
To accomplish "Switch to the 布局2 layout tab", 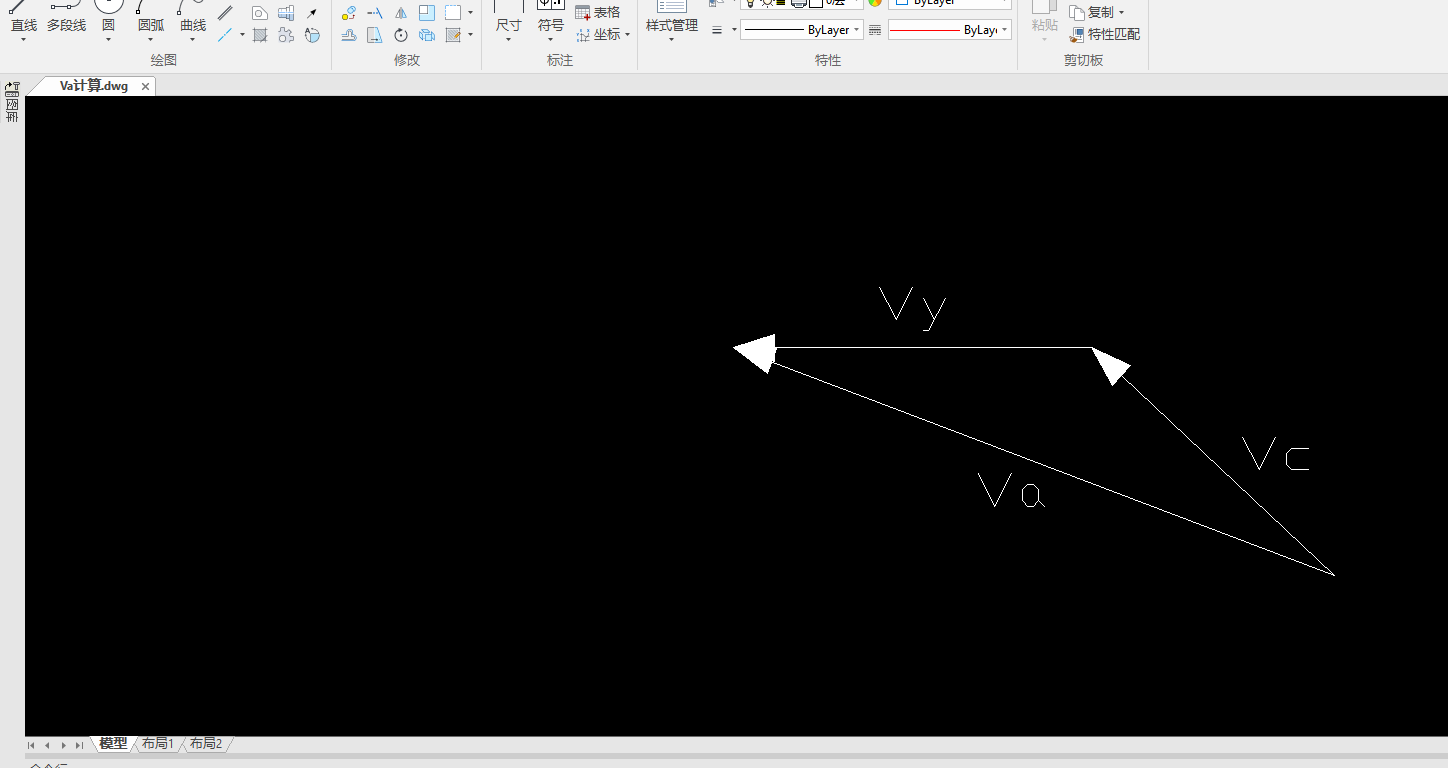I will coord(206,744).
